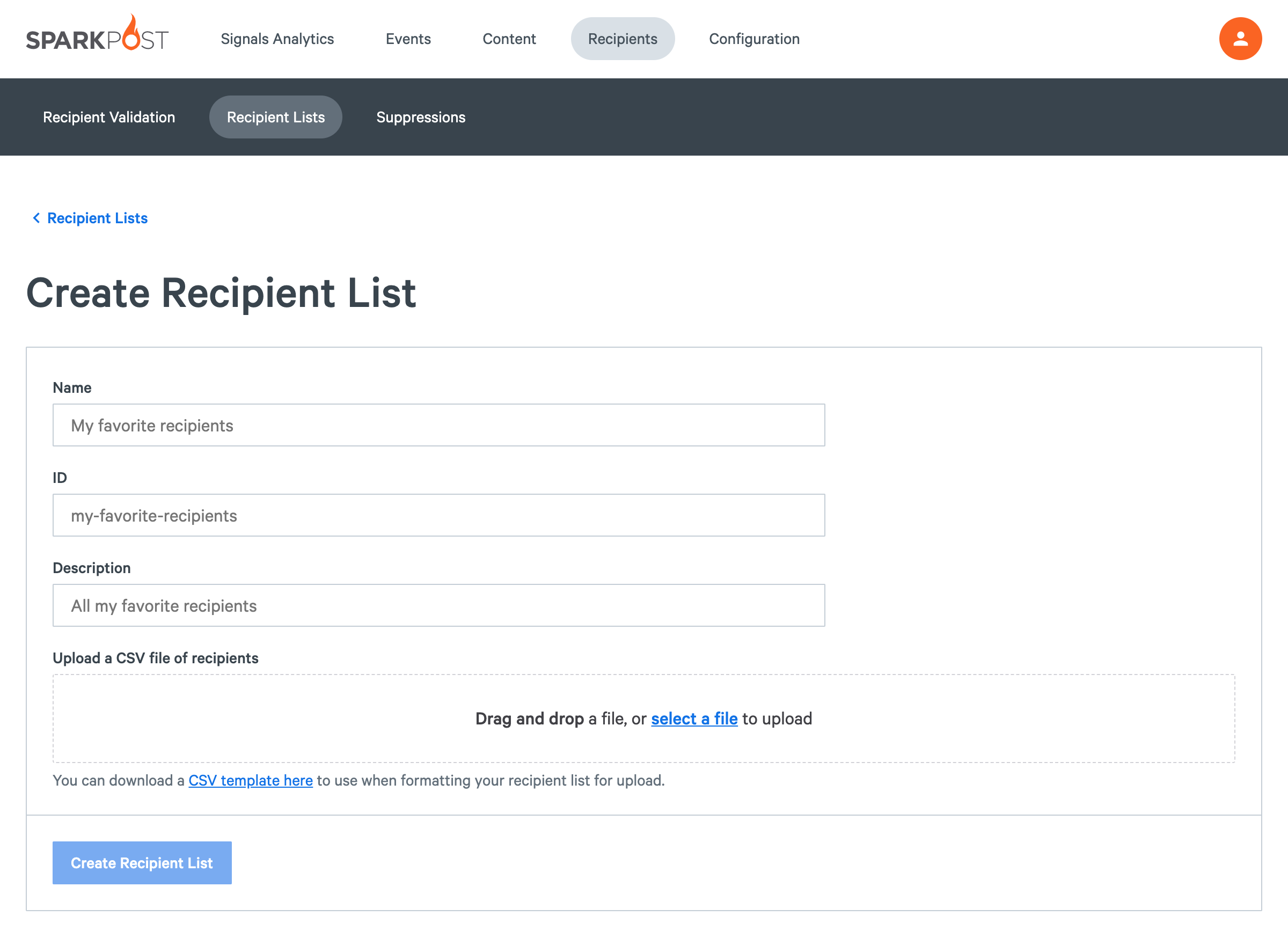
Task: Select the Recipients navigation item
Action: (x=623, y=39)
